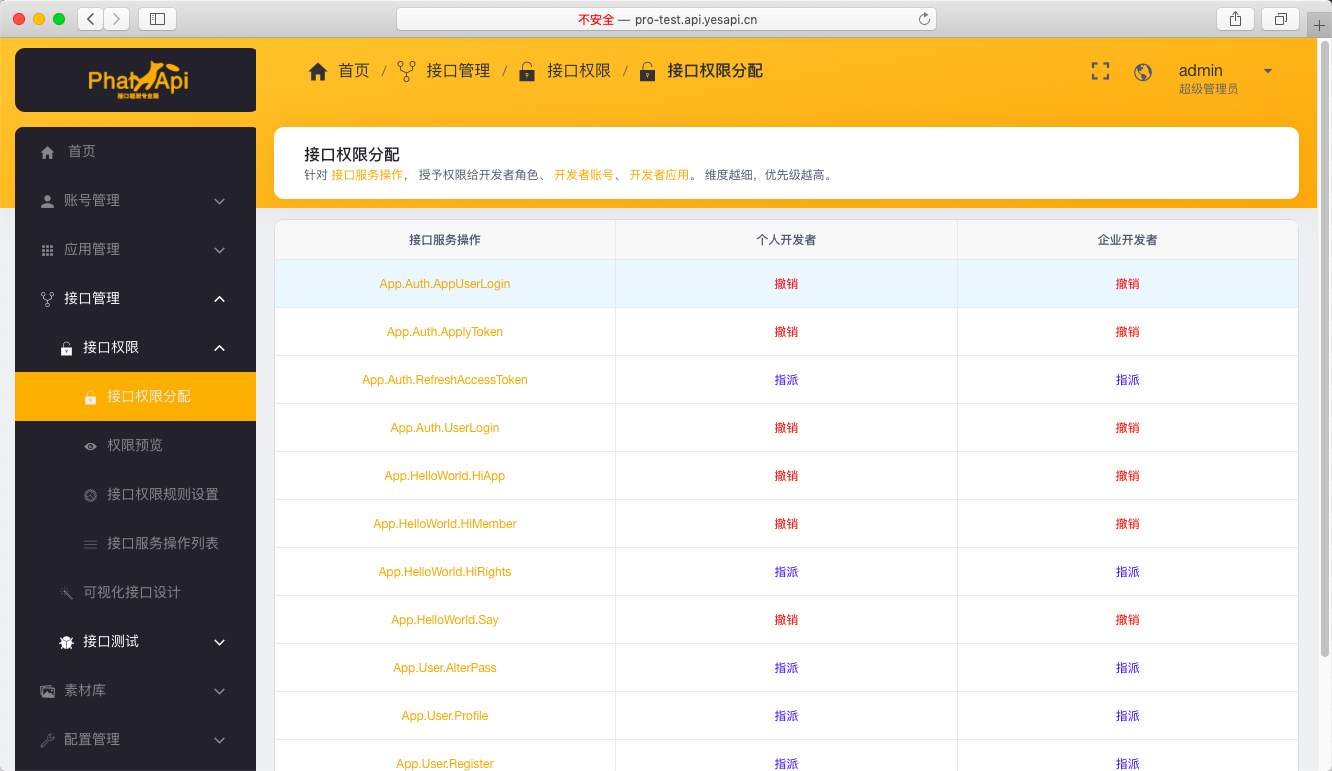
Task: Click the page's vertical scrollbar
Action: 1325,350
